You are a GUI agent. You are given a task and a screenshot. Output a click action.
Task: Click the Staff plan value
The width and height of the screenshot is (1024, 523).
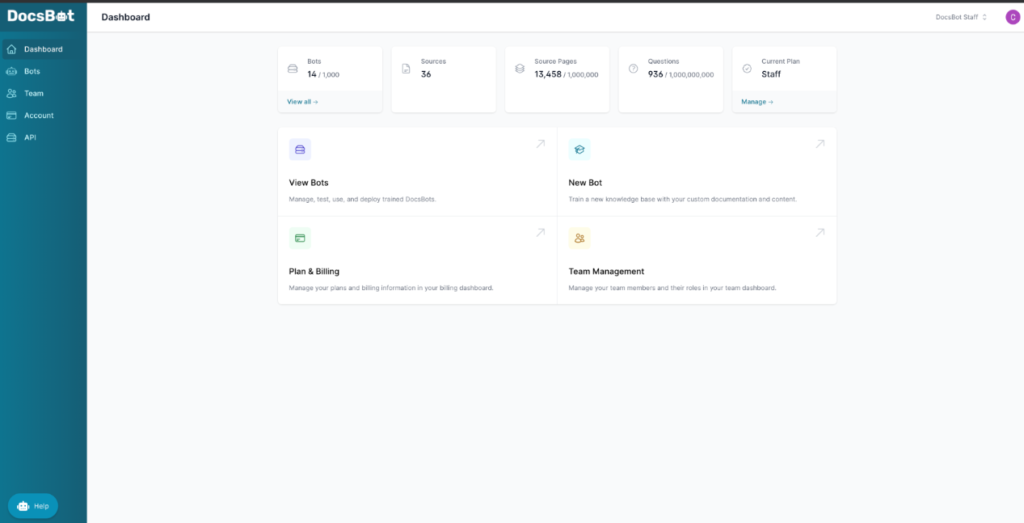point(771,74)
